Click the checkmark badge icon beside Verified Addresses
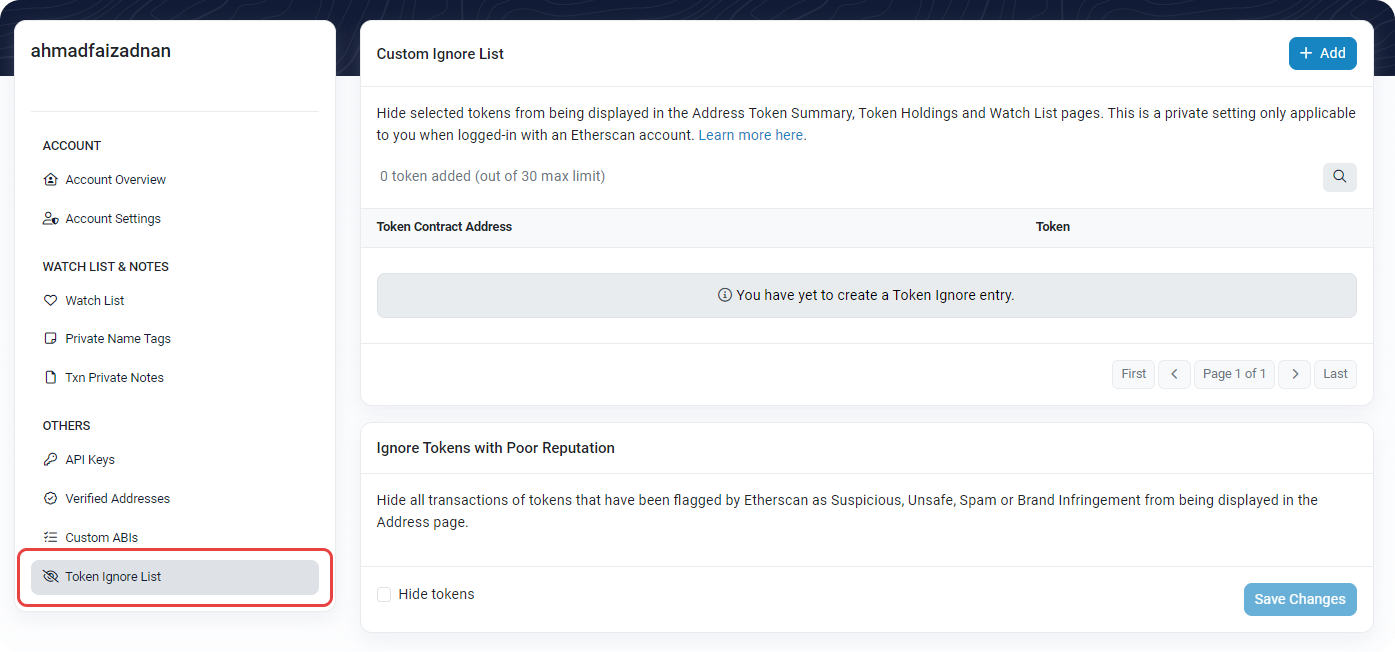Viewport: 1395px width, 652px height. pos(51,499)
